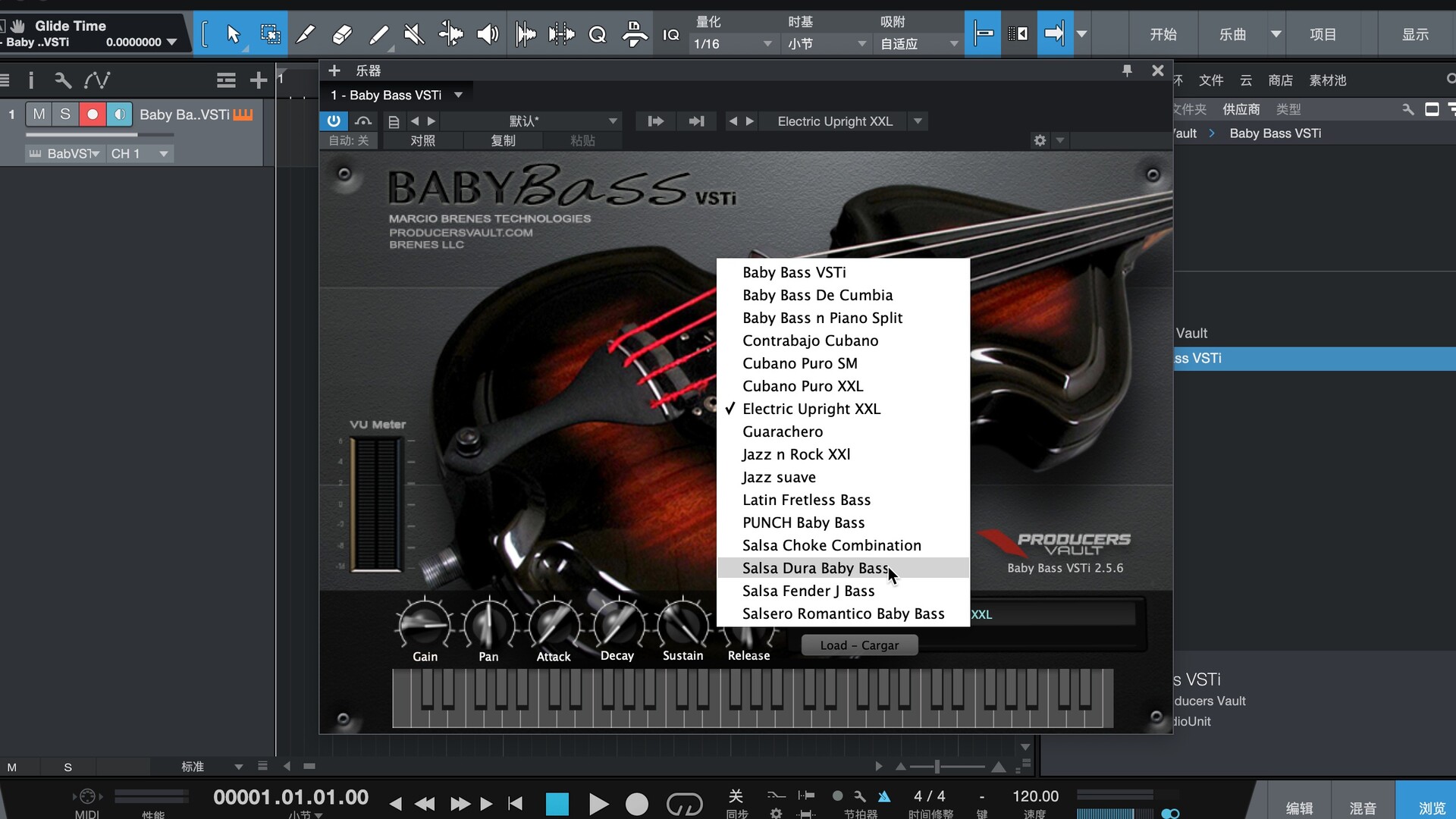Open the CH 1 channel dropdown
Screen dimensions: 1456x819
point(140,154)
